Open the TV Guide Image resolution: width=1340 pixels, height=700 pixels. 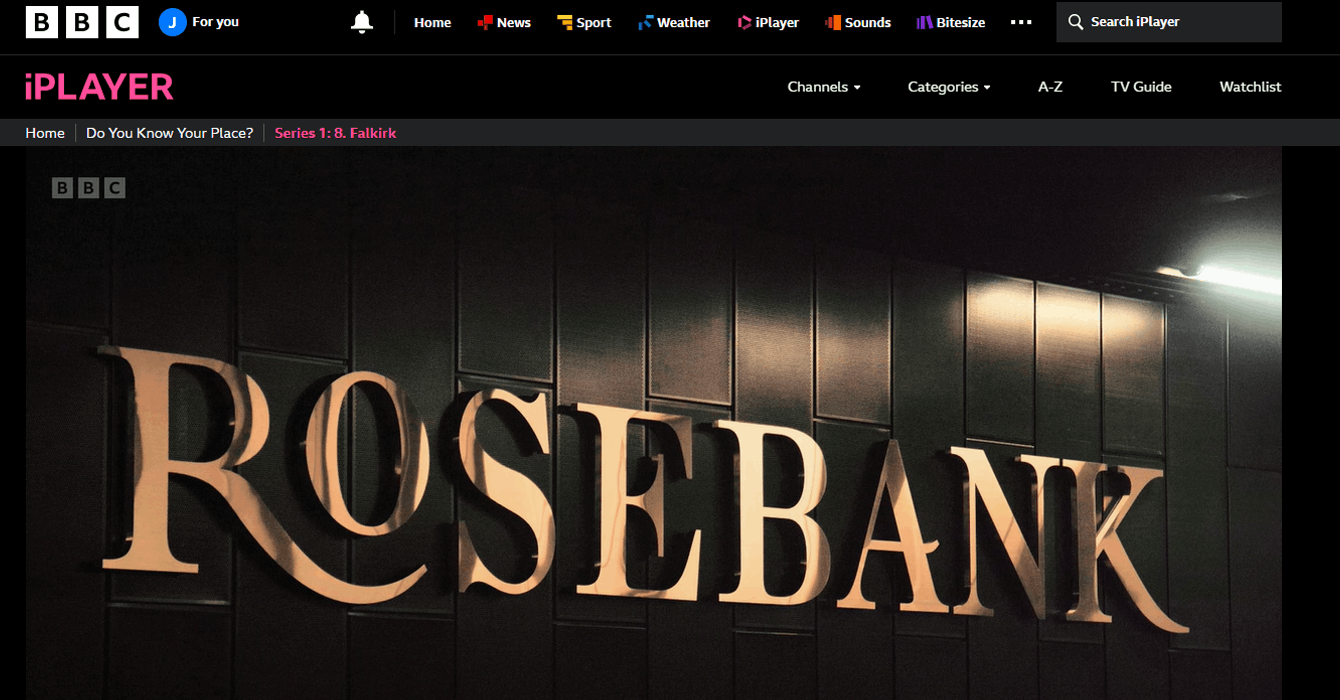click(x=1141, y=87)
